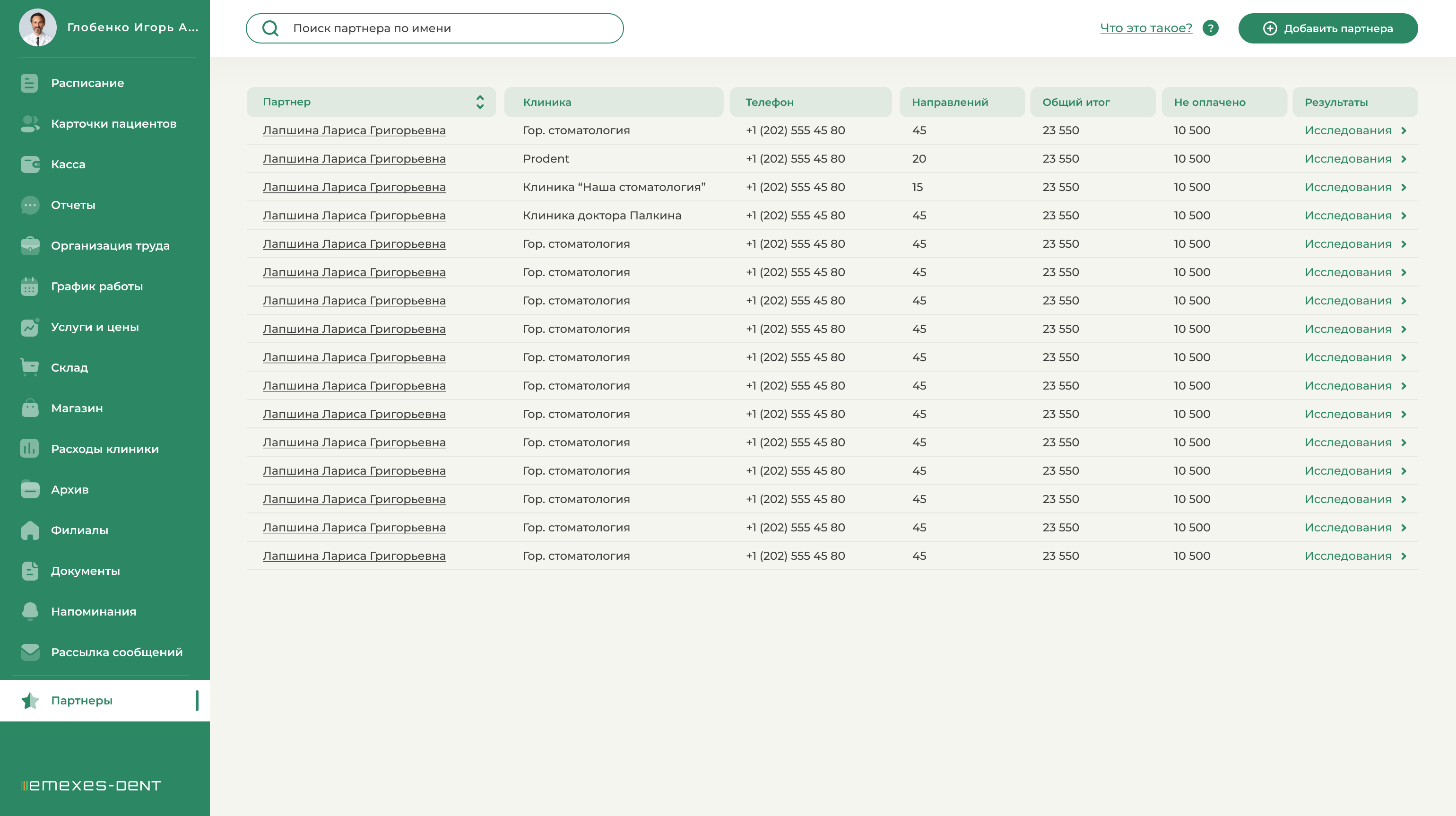
Task: Open the Архив menu label
Action: point(69,489)
